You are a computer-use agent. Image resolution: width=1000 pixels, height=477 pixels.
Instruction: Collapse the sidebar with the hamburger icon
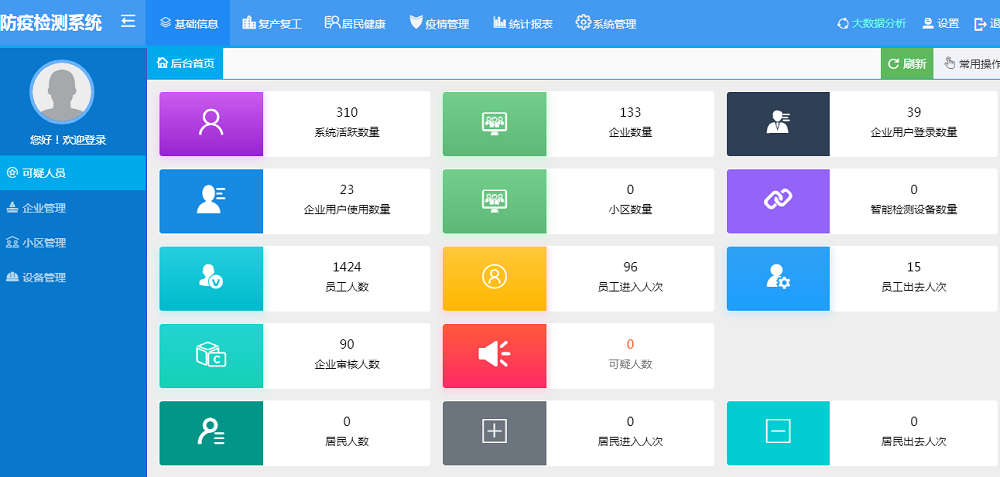click(128, 21)
